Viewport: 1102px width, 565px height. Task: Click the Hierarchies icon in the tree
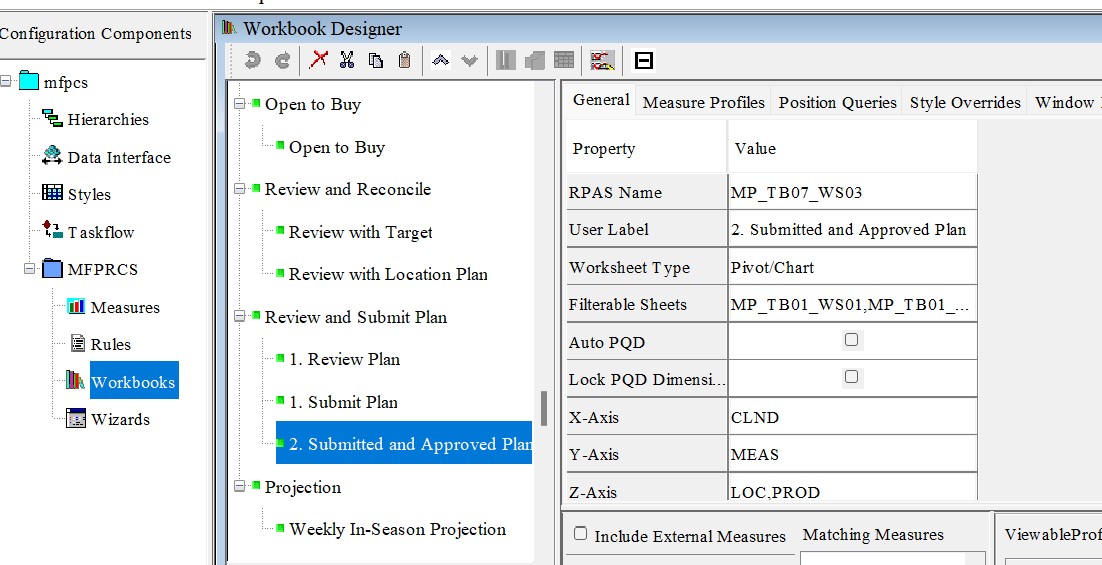(x=52, y=118)
